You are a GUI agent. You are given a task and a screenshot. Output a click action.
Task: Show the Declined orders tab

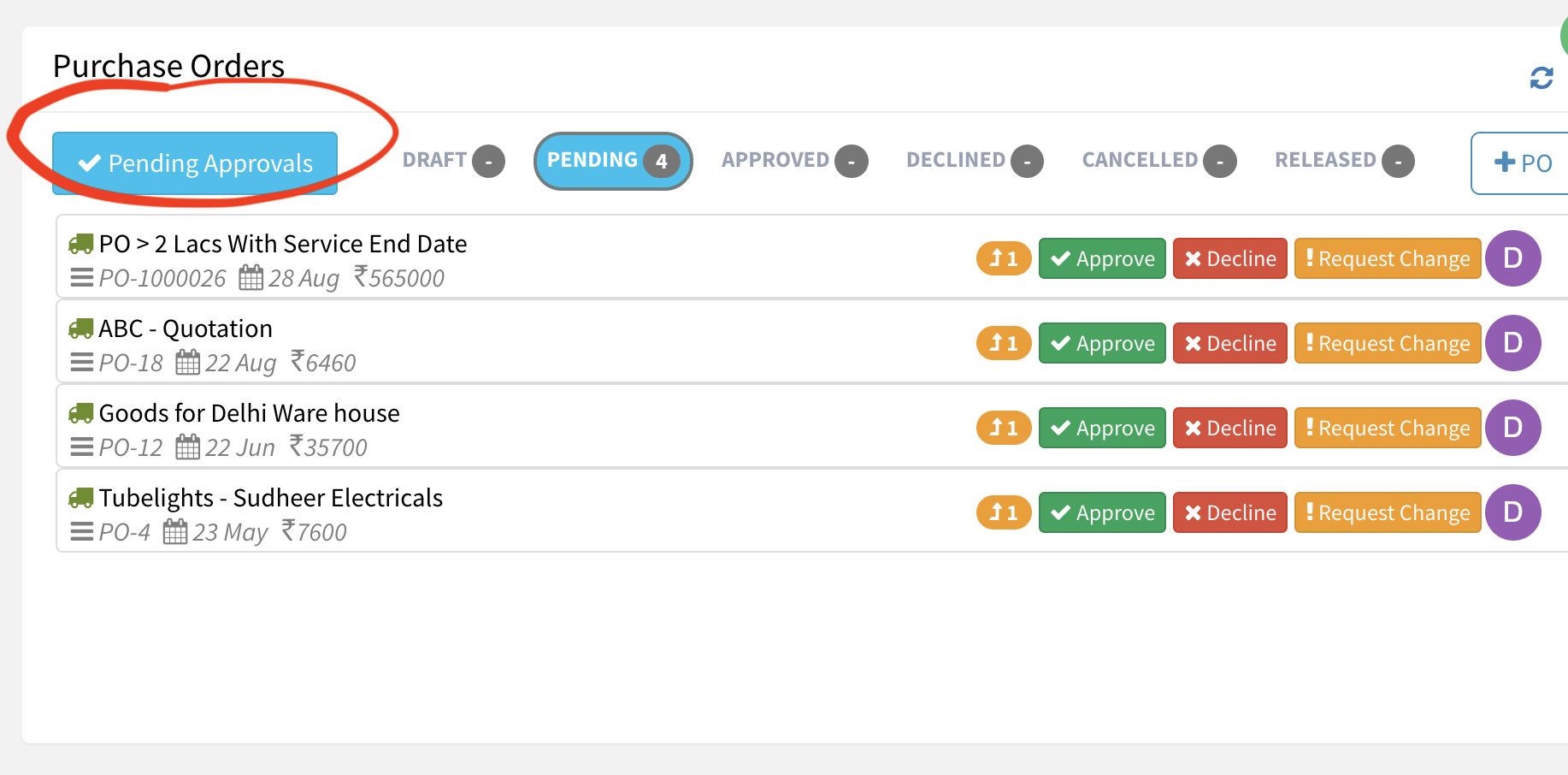click(974, 161)
